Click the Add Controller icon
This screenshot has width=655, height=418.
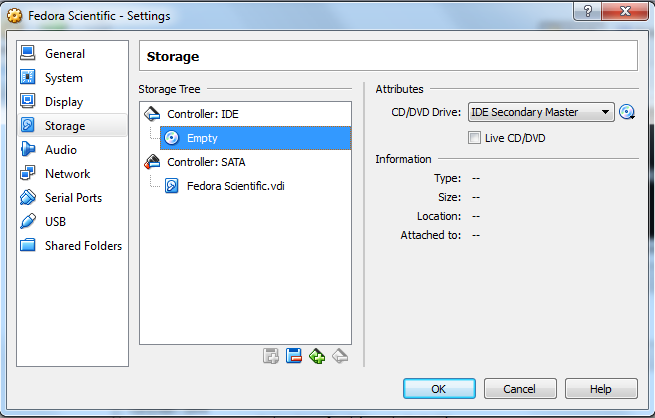point(318,355)
